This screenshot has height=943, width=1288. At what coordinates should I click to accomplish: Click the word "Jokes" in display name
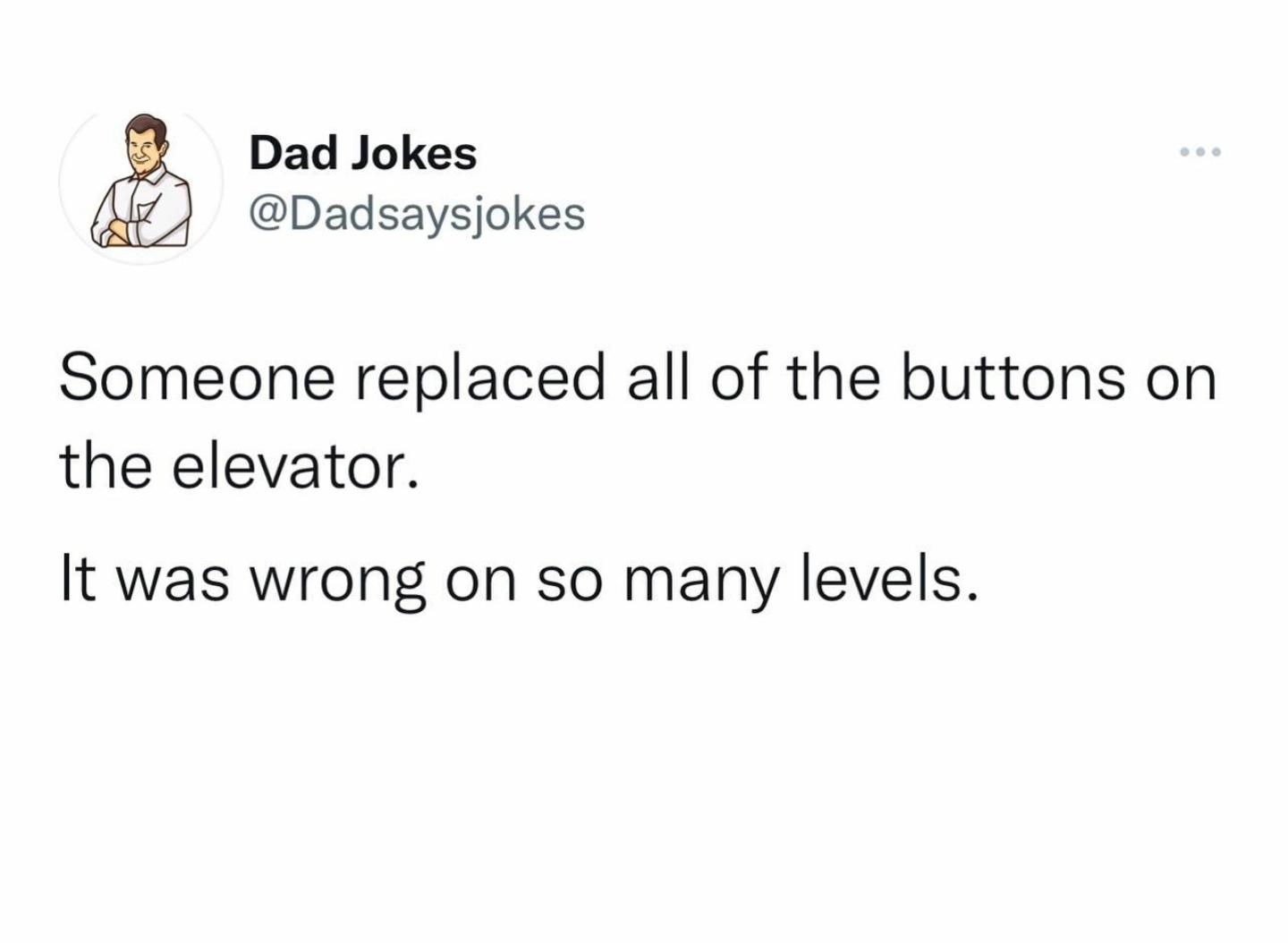(x=412, y=153)
